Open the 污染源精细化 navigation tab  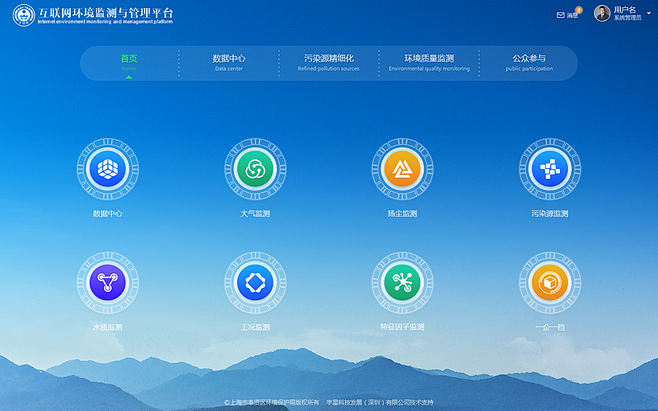[328, 62]
